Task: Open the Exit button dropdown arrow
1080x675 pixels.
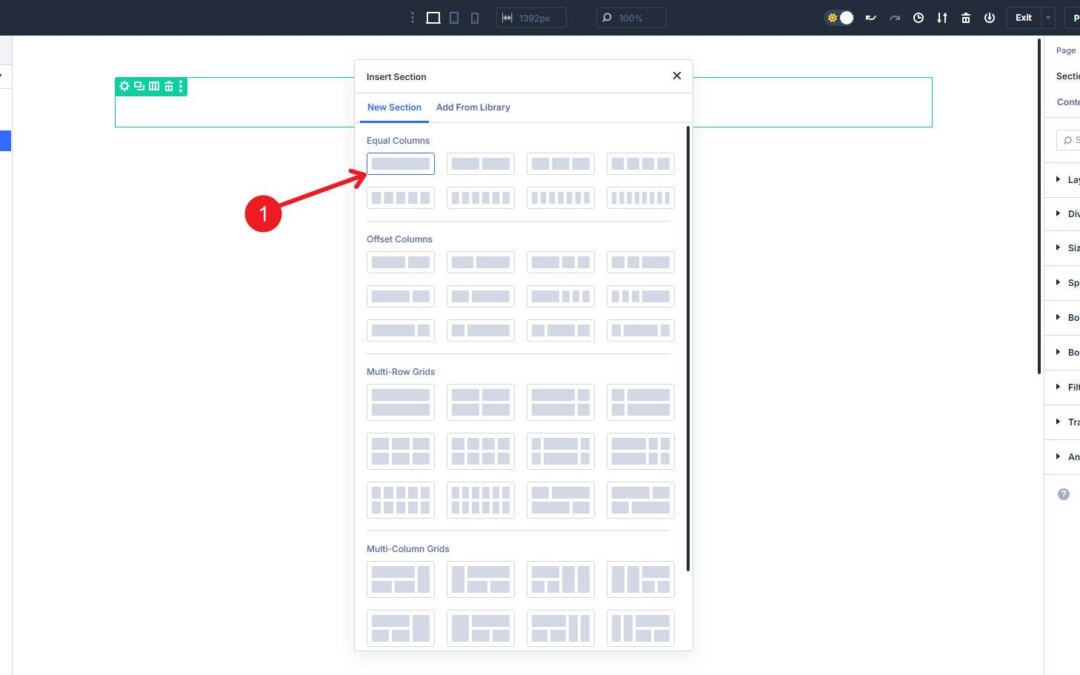Action: [1046, 17]
